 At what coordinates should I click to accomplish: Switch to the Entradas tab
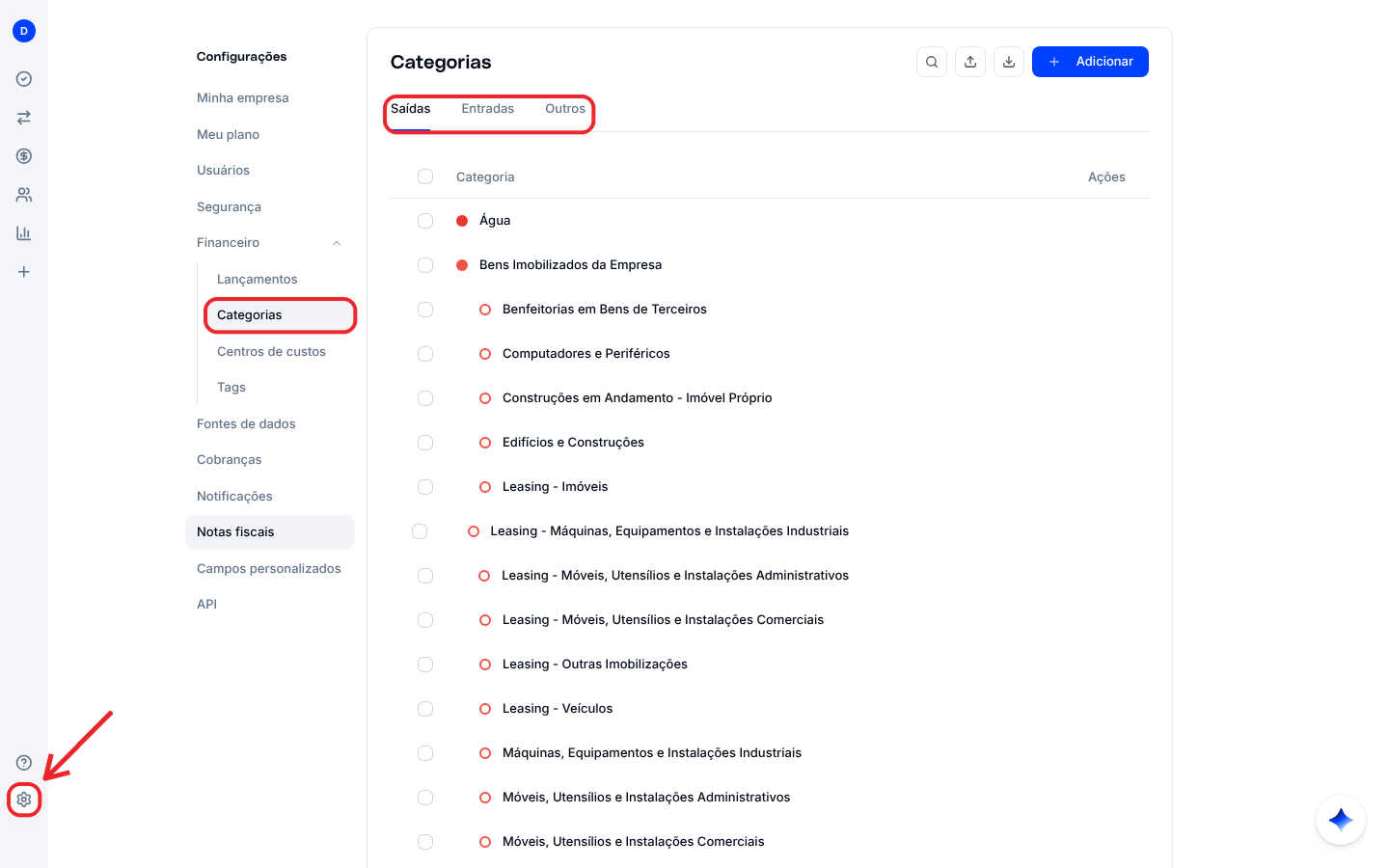488,109
